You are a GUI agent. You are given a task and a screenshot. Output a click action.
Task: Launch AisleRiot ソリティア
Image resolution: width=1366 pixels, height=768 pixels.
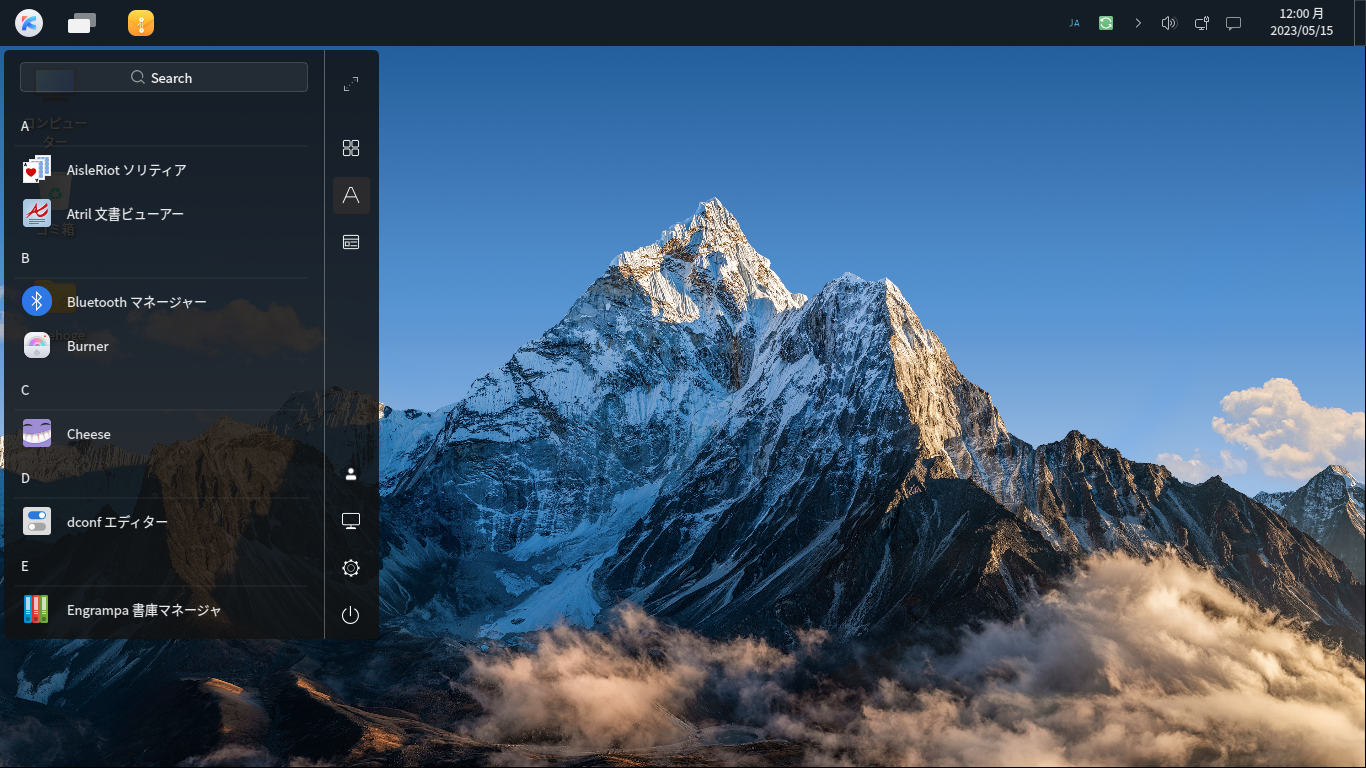[164, 170]
